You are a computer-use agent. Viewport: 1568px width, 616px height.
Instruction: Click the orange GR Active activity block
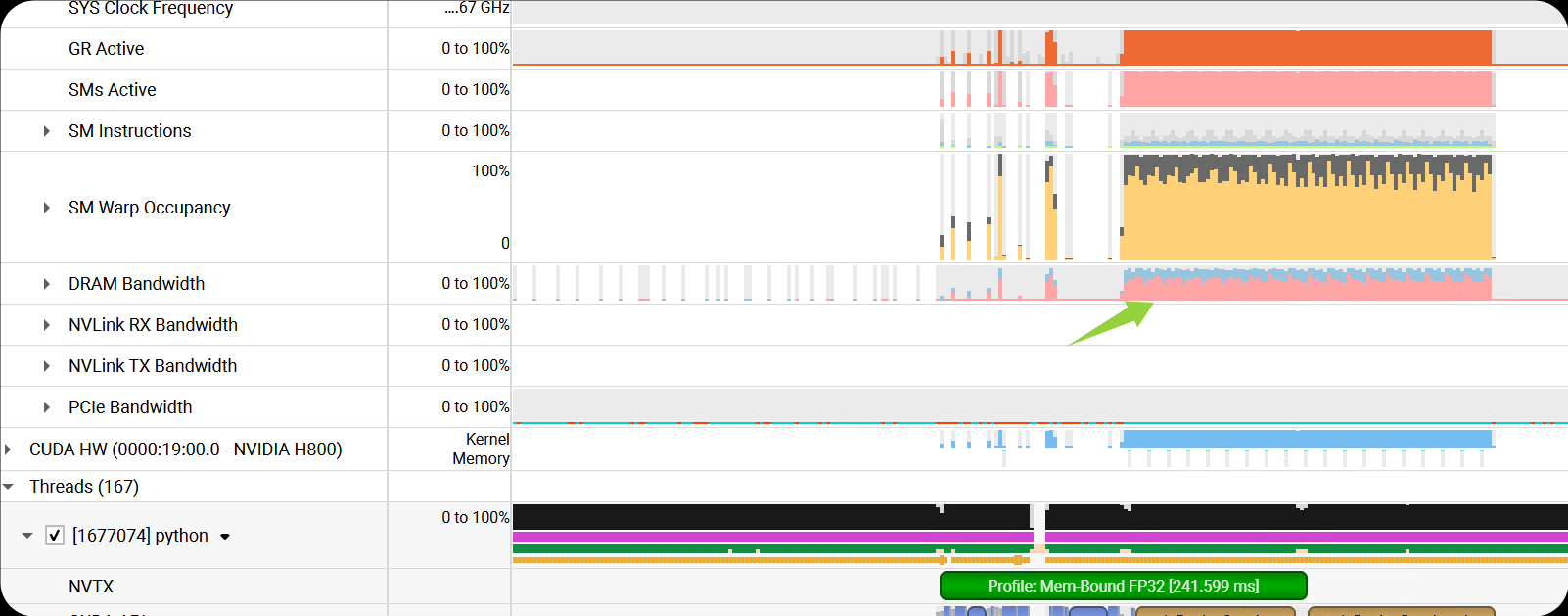pos(1307,48)
